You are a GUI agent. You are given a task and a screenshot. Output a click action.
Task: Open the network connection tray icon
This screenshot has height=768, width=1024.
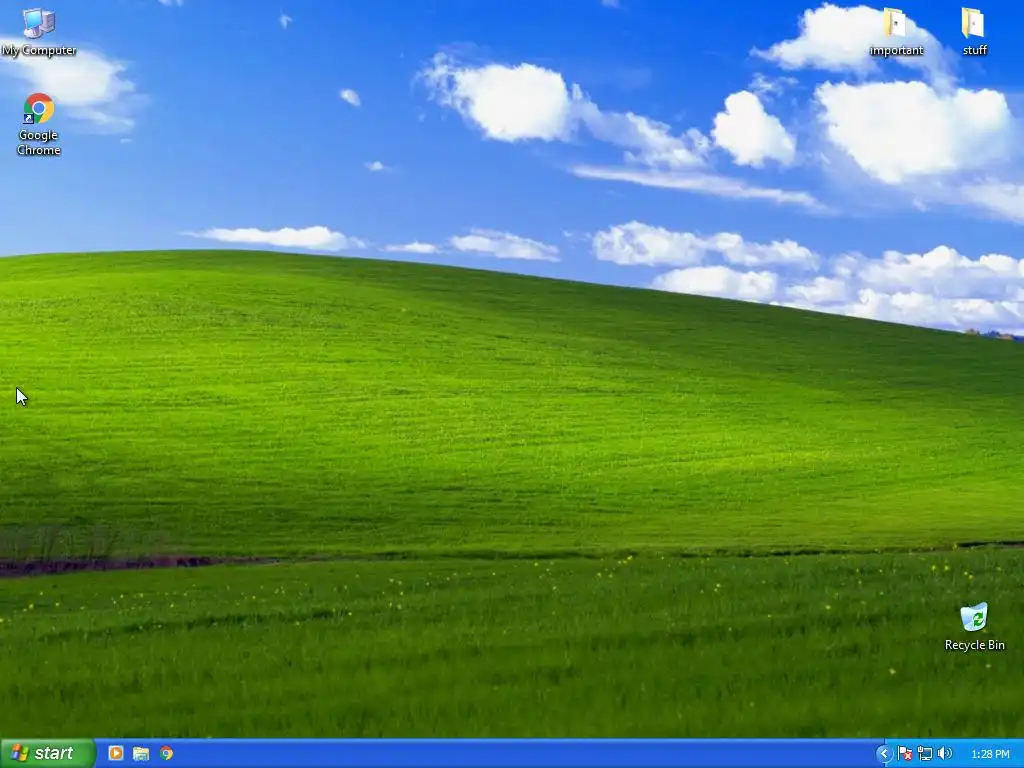[x=925, y=754]
